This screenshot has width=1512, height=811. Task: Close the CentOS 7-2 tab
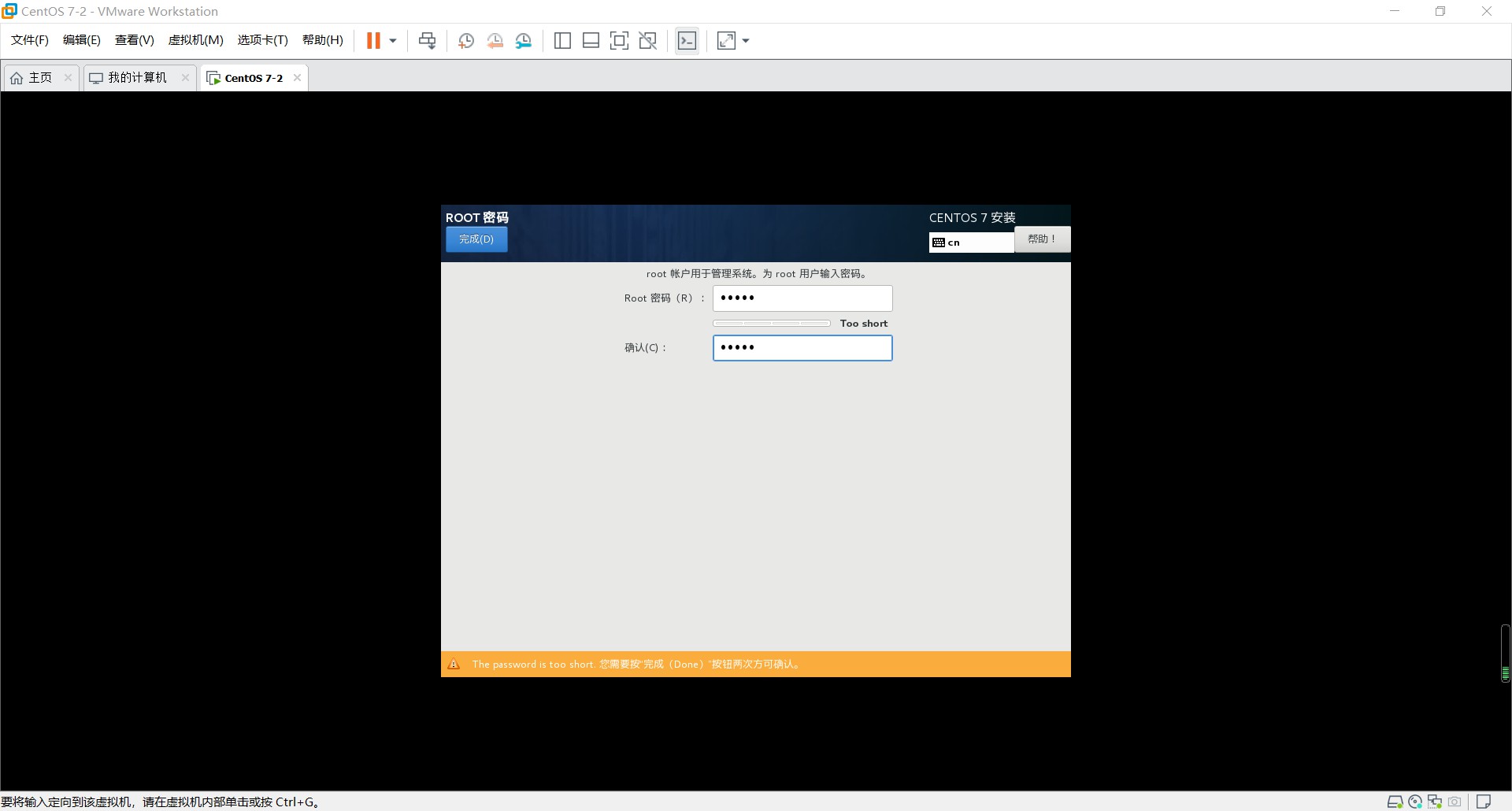[297, 77]
